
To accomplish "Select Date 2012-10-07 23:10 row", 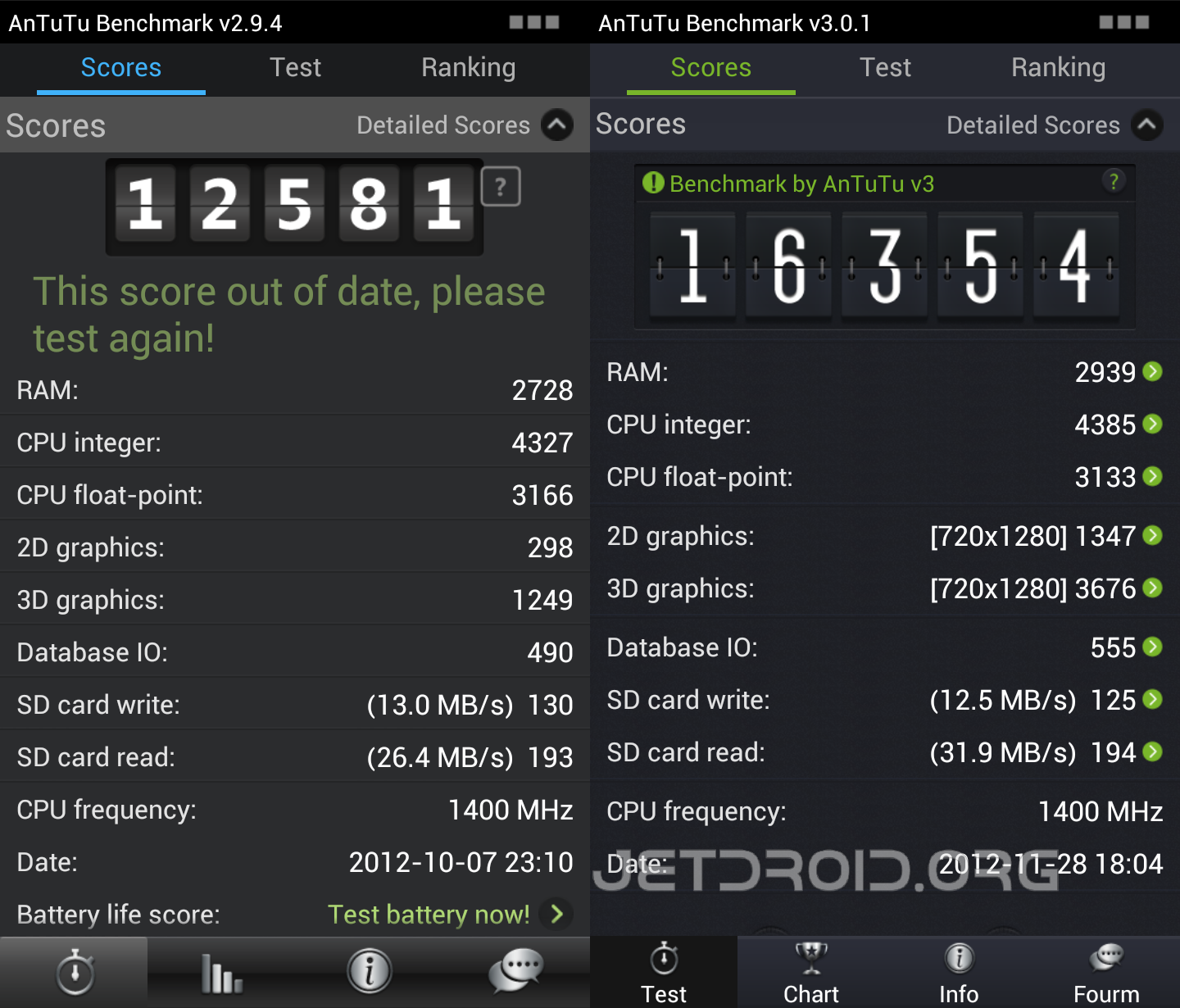I will click(x=295, y=862).
